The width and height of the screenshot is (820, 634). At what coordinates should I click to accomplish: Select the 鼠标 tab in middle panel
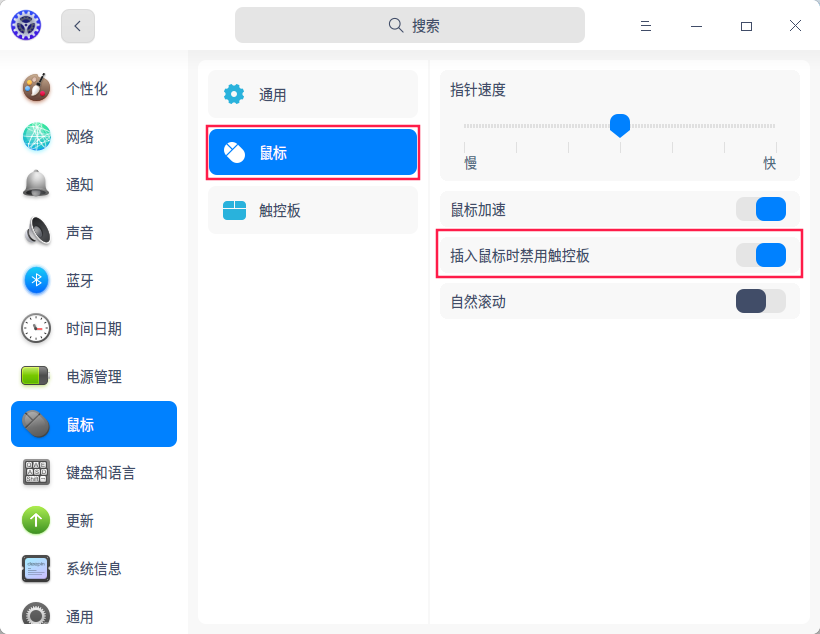313,152
